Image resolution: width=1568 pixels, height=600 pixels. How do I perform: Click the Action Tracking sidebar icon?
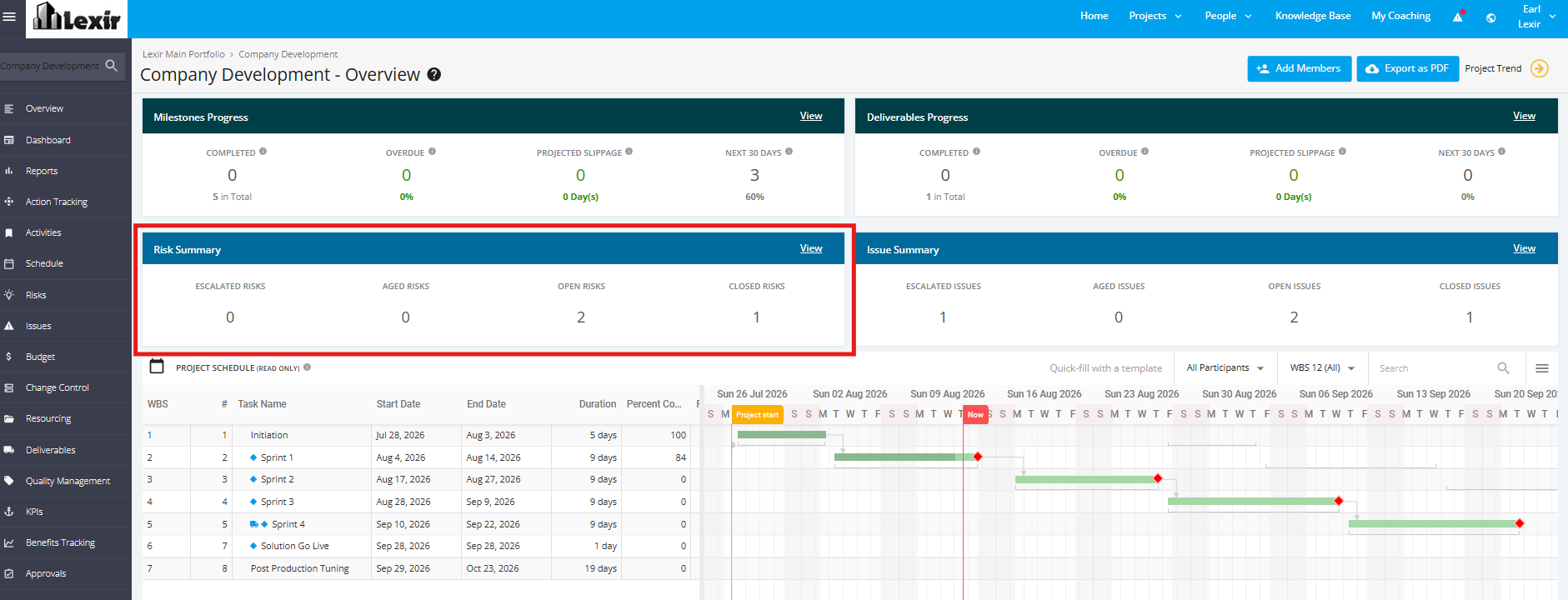(x=8, y=202)
